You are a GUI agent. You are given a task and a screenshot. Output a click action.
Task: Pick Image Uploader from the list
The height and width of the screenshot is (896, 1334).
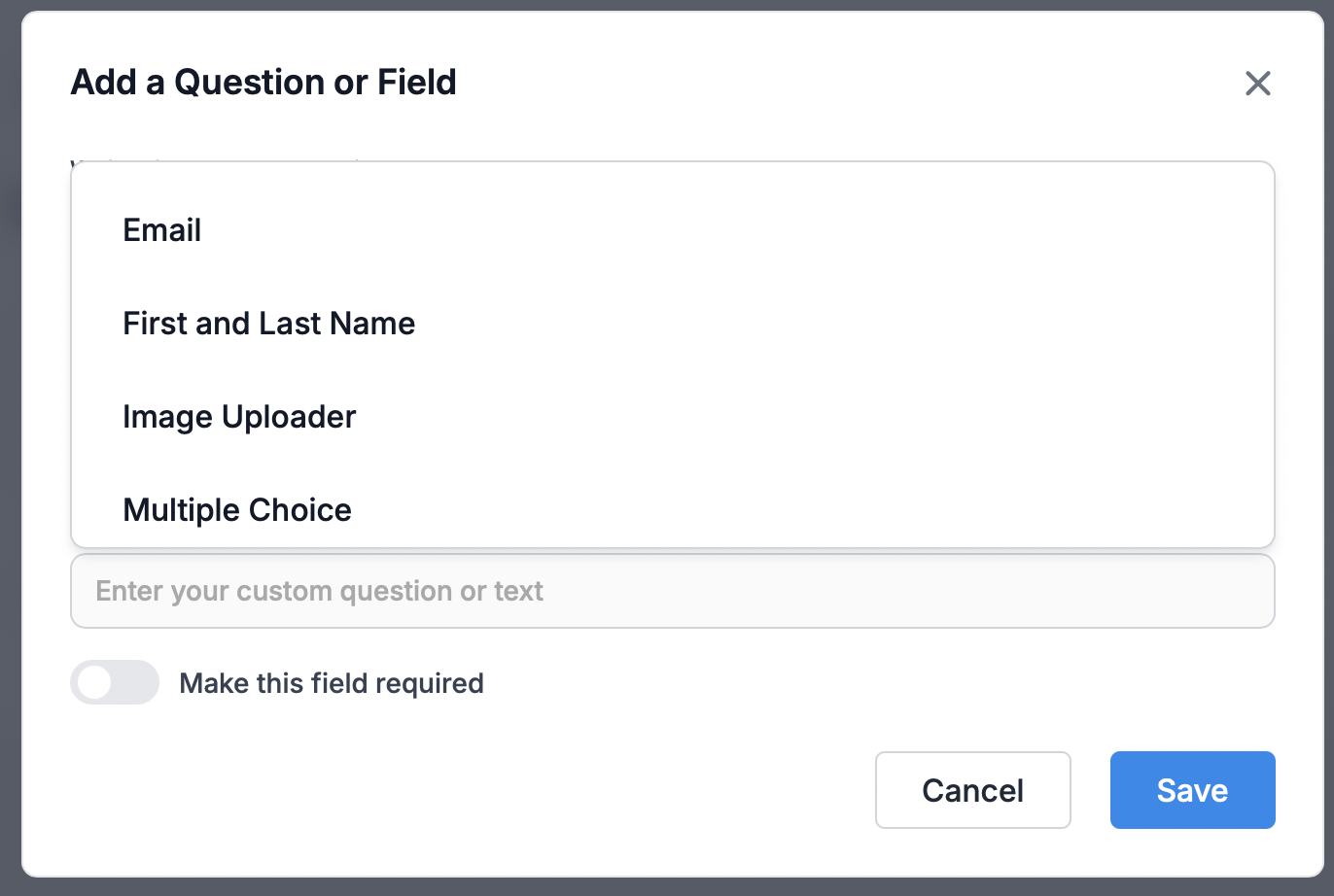[x=673, y=417]
